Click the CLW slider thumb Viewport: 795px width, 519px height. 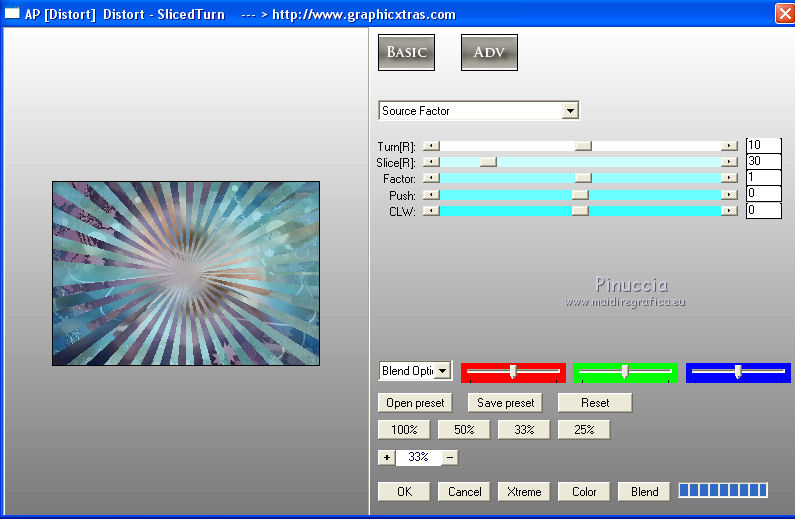pos(580,210)
